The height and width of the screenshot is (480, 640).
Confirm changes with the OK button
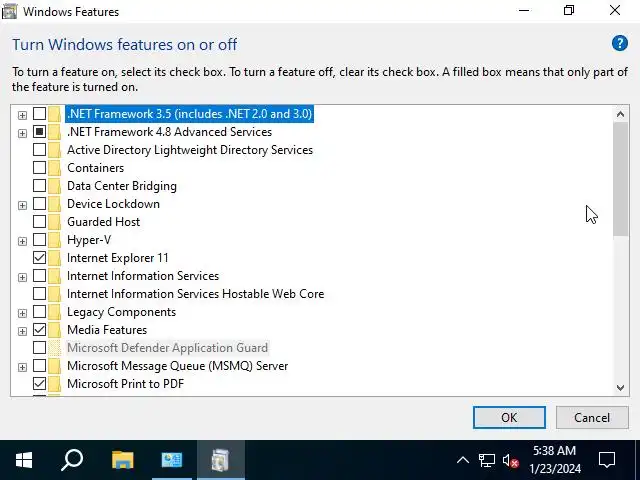click(x=509, y=418)
